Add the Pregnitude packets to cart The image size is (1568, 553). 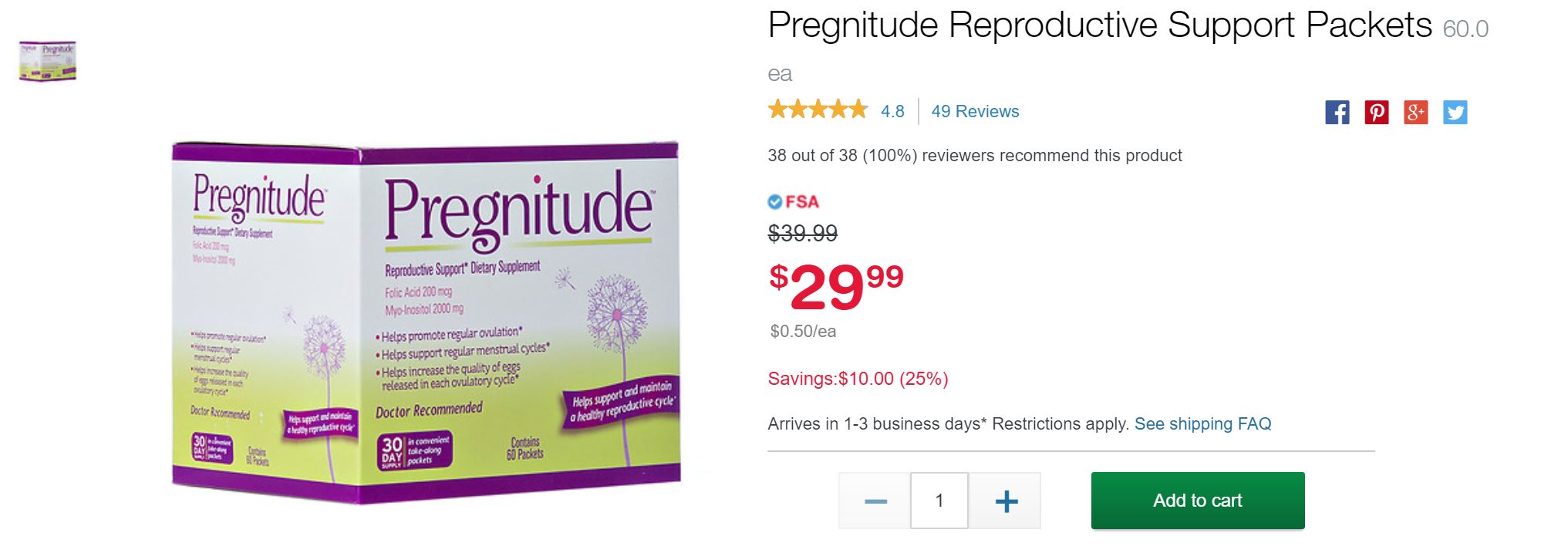point(1197,501)
